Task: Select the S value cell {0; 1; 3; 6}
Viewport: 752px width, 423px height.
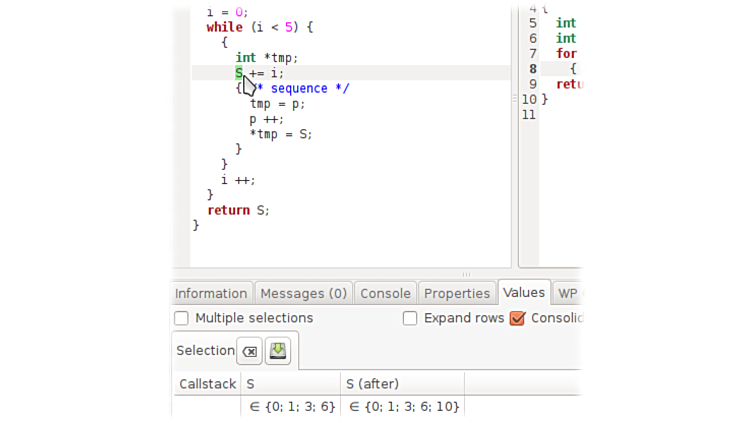Action: point(290,407)
